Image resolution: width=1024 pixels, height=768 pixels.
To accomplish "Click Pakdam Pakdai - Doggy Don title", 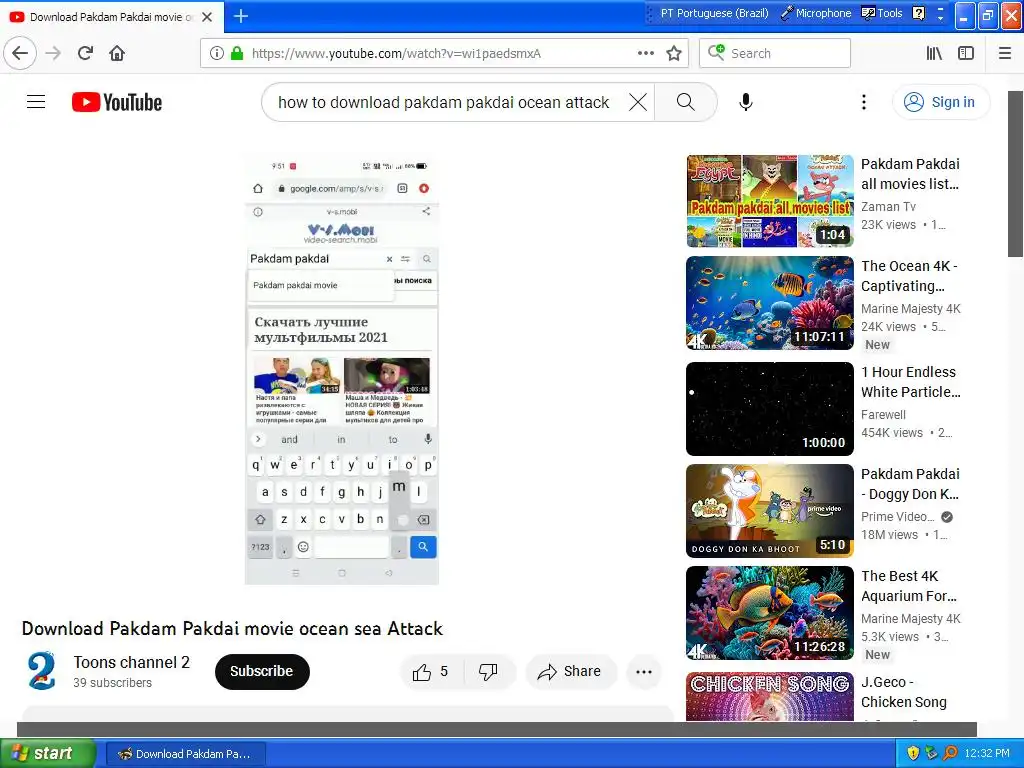I will (910, 484).
